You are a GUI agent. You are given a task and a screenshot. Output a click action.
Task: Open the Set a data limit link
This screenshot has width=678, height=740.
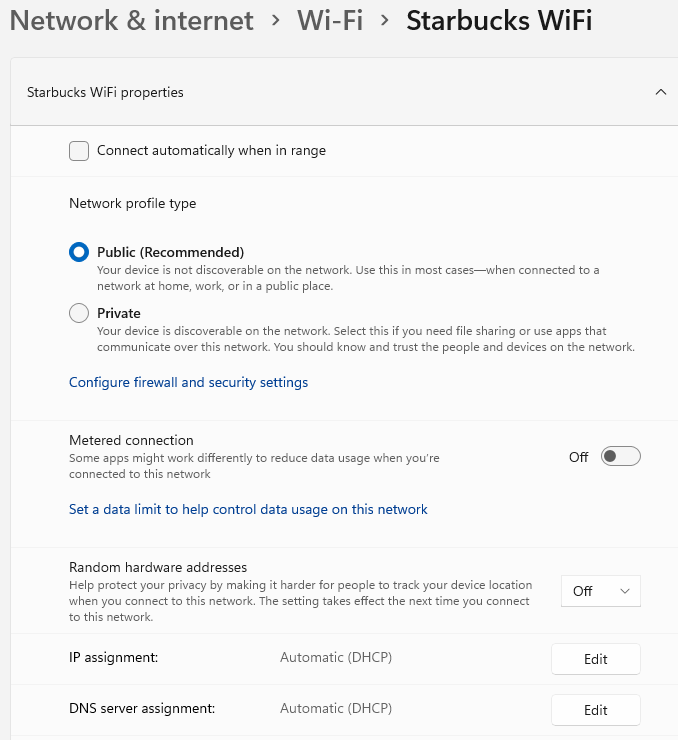pyautogui.click(x=248, y=509)
